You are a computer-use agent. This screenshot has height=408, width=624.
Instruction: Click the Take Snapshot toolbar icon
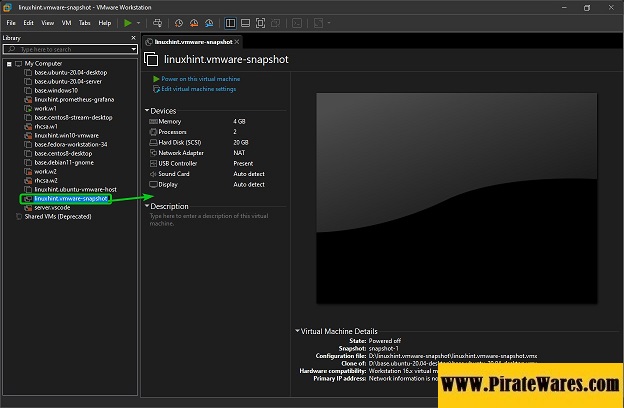[x=178, y=22]
